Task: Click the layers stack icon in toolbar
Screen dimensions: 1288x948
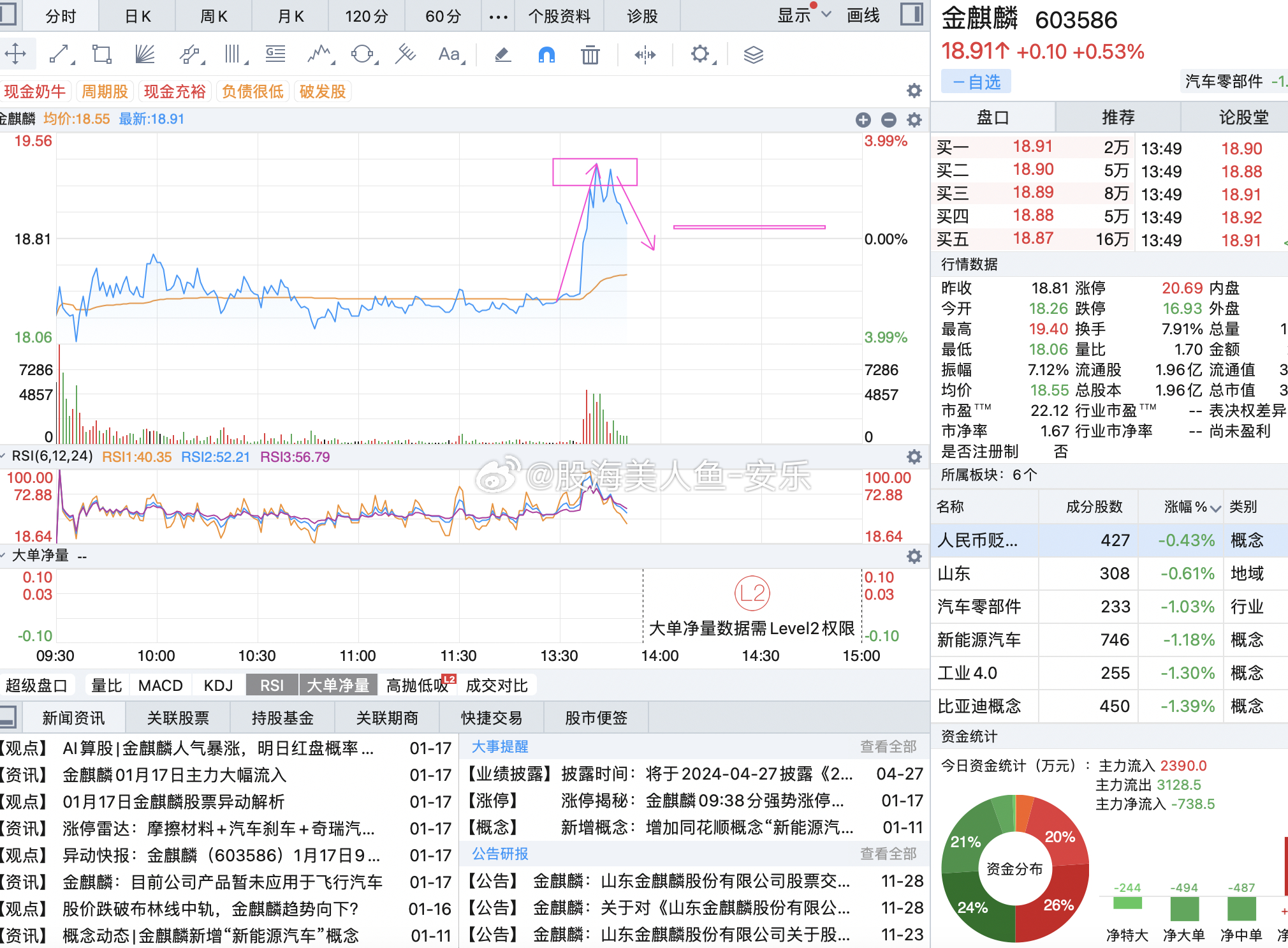Action: pos(753,55)
